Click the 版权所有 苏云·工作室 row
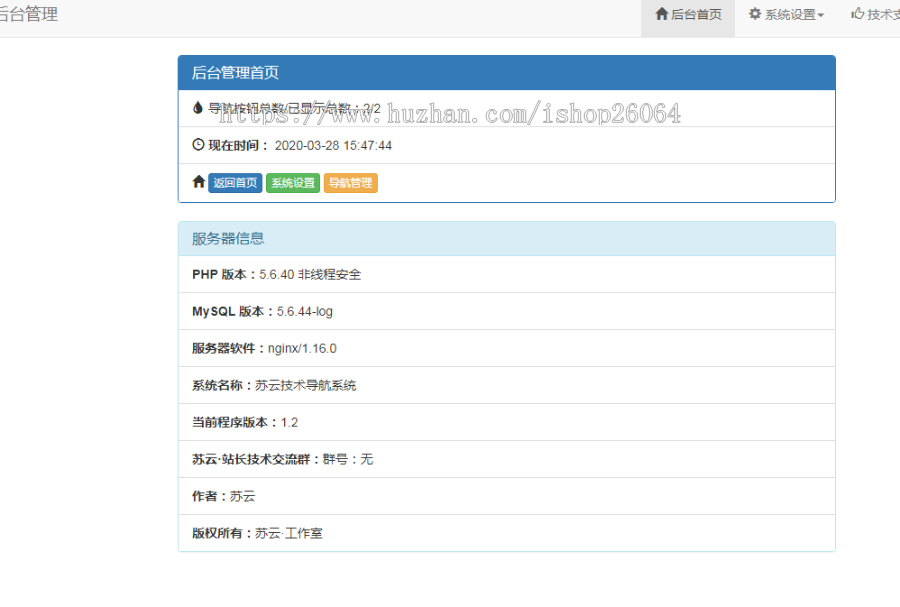This screenshot has width=900, height=607. (x=507, y=534)
